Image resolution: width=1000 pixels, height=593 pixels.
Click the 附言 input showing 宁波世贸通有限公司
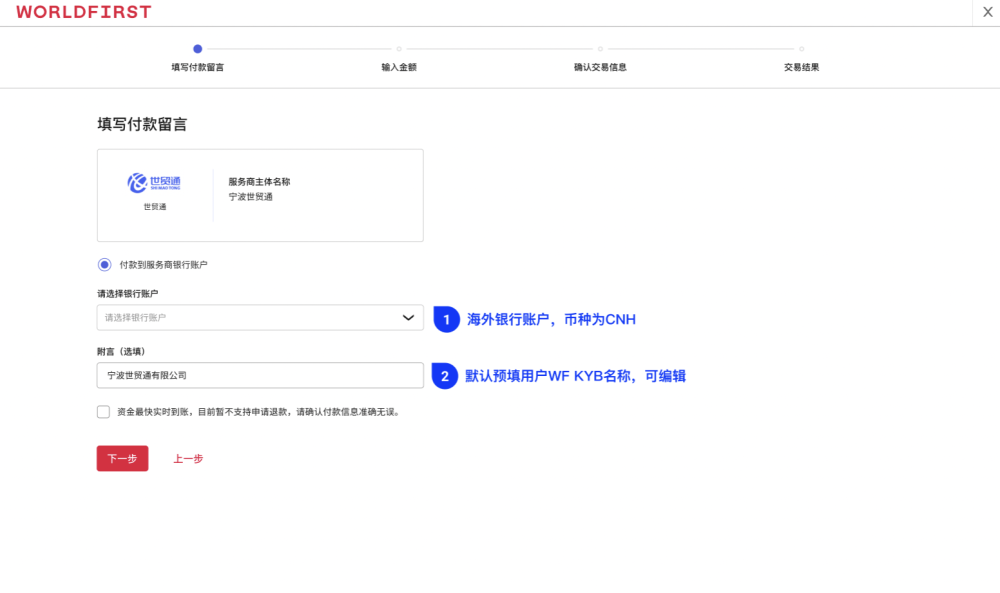260,375
